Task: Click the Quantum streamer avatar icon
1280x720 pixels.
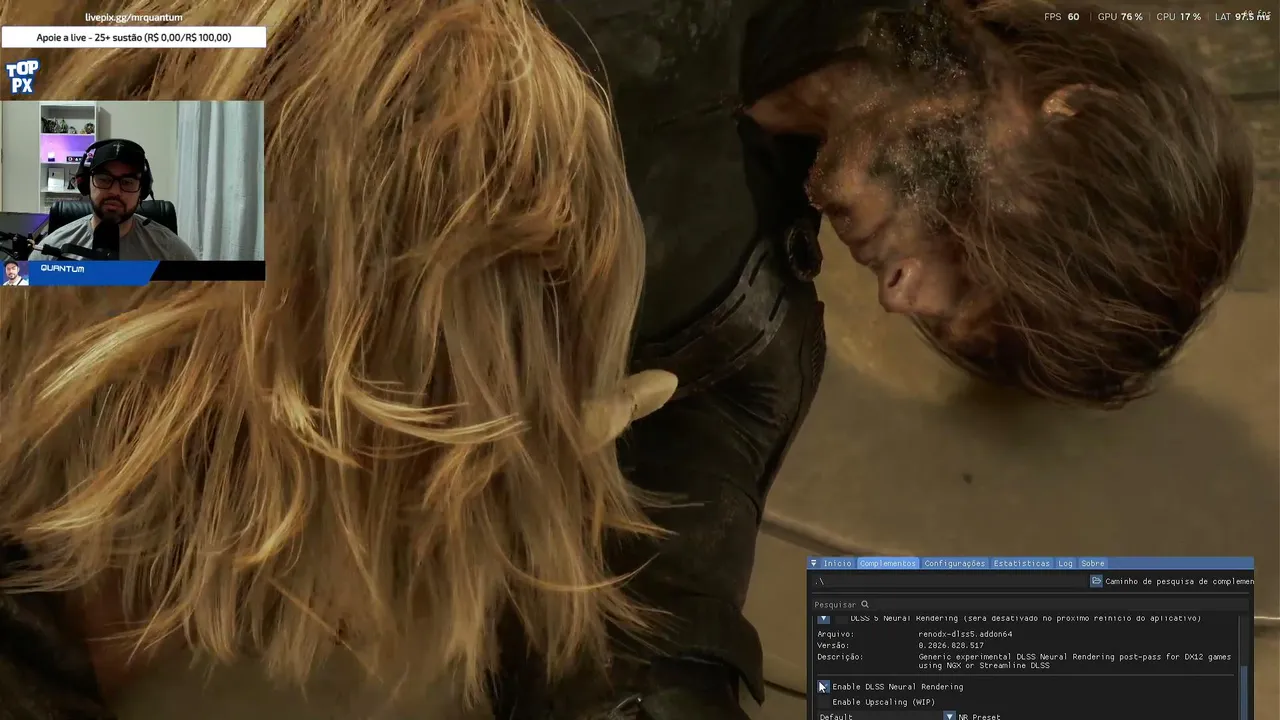Action: tap(14, 273)
